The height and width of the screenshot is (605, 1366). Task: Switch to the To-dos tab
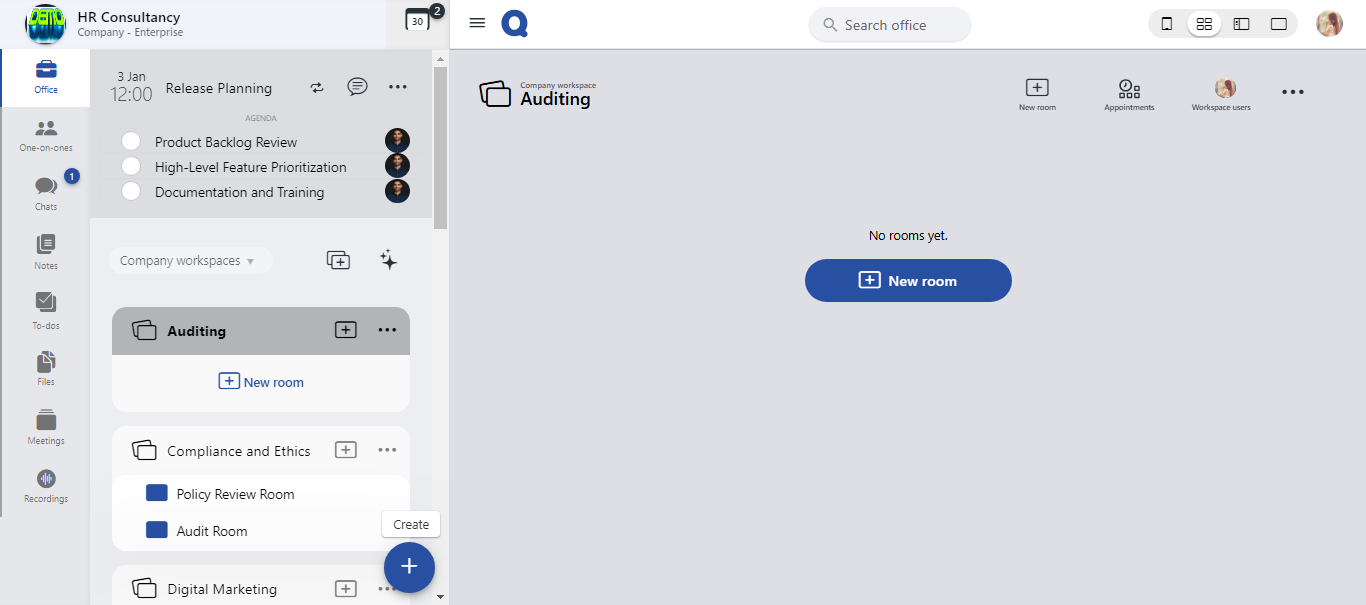pos(46,309)
